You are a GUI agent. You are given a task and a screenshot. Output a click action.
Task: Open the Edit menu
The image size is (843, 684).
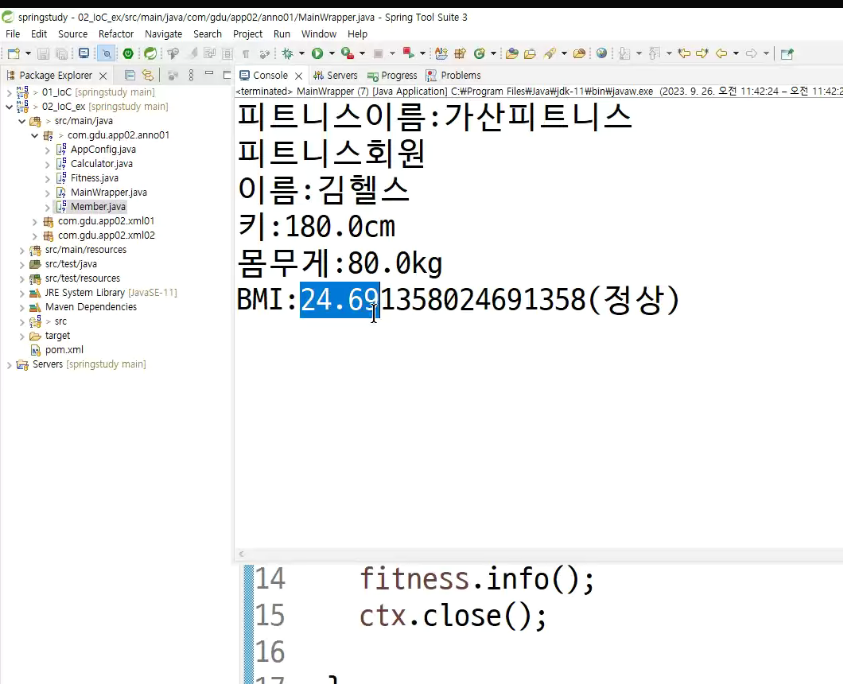39,34
